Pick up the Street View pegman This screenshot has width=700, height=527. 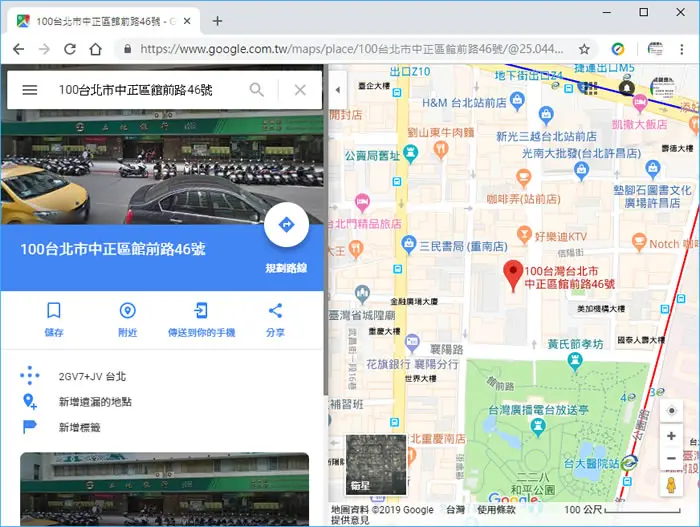click(x=671, y=485)
